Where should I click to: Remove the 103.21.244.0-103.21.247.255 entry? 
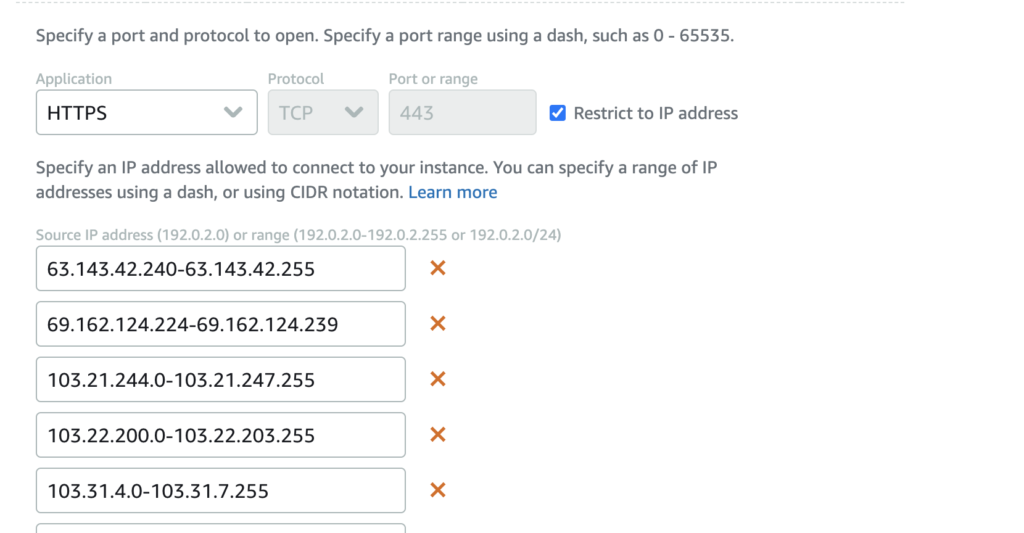pyautogui.click(x=438, y=379)
